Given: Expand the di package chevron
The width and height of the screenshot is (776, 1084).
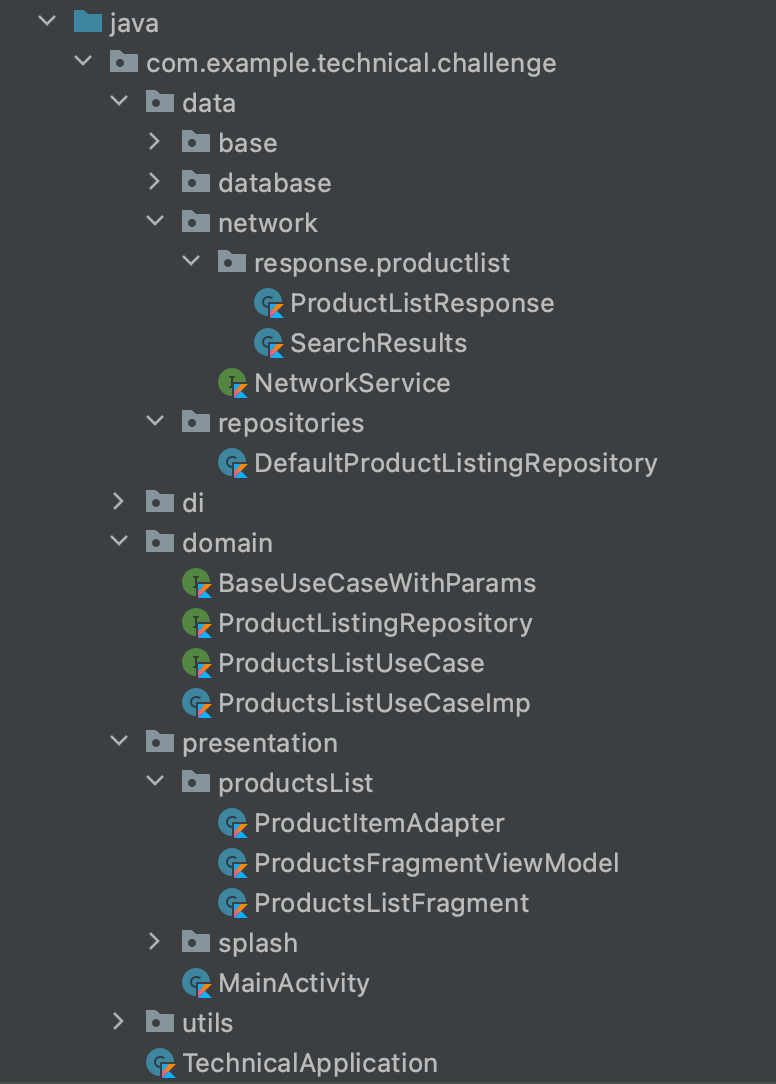Looking at the screenshot, I should pyautogui.click(x=118, y=502).
